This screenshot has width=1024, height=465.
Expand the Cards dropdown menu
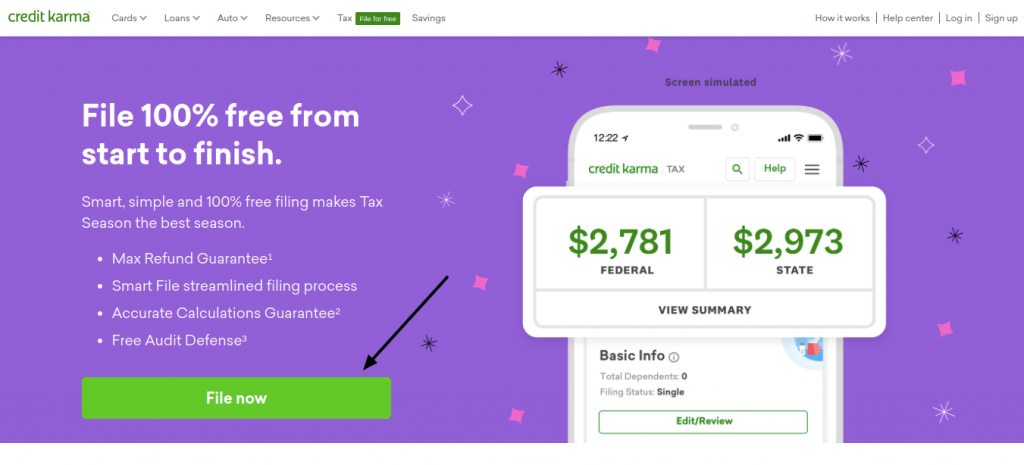pyautogui.click(x=129, y=18)
